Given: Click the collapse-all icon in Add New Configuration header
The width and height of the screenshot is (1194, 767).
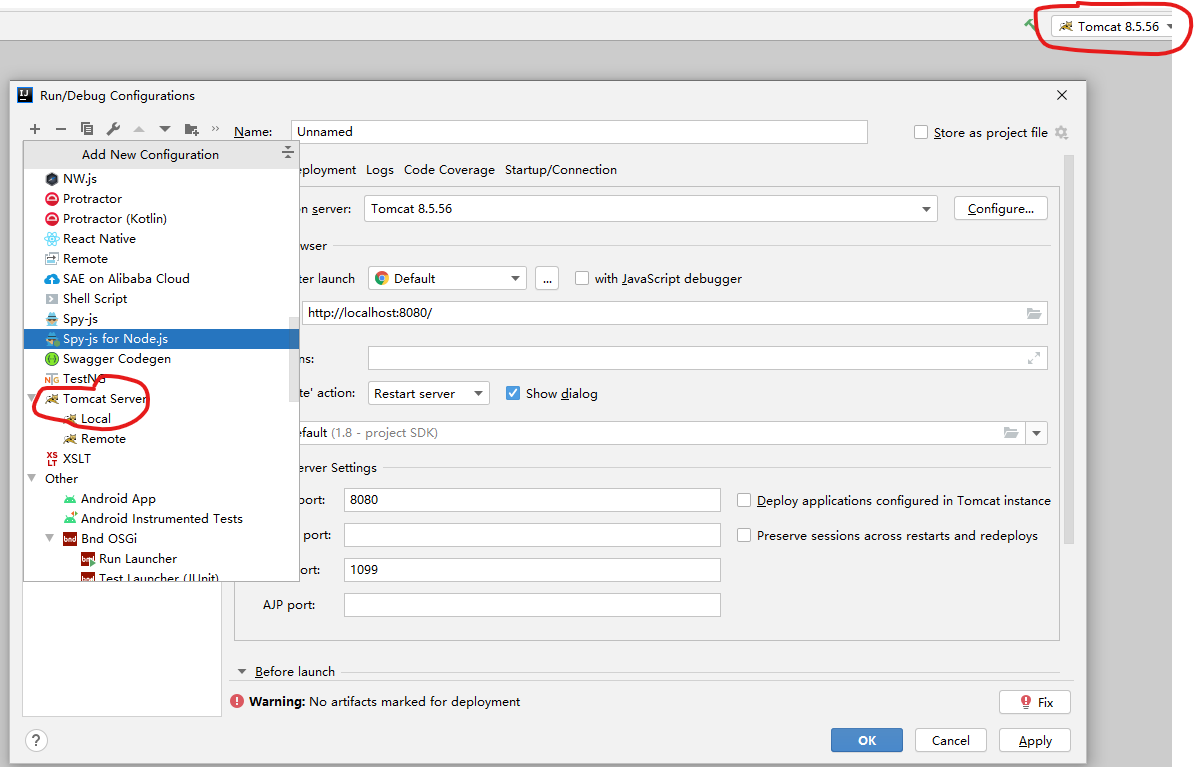Looking at the screenshot, I should (287, 153).
